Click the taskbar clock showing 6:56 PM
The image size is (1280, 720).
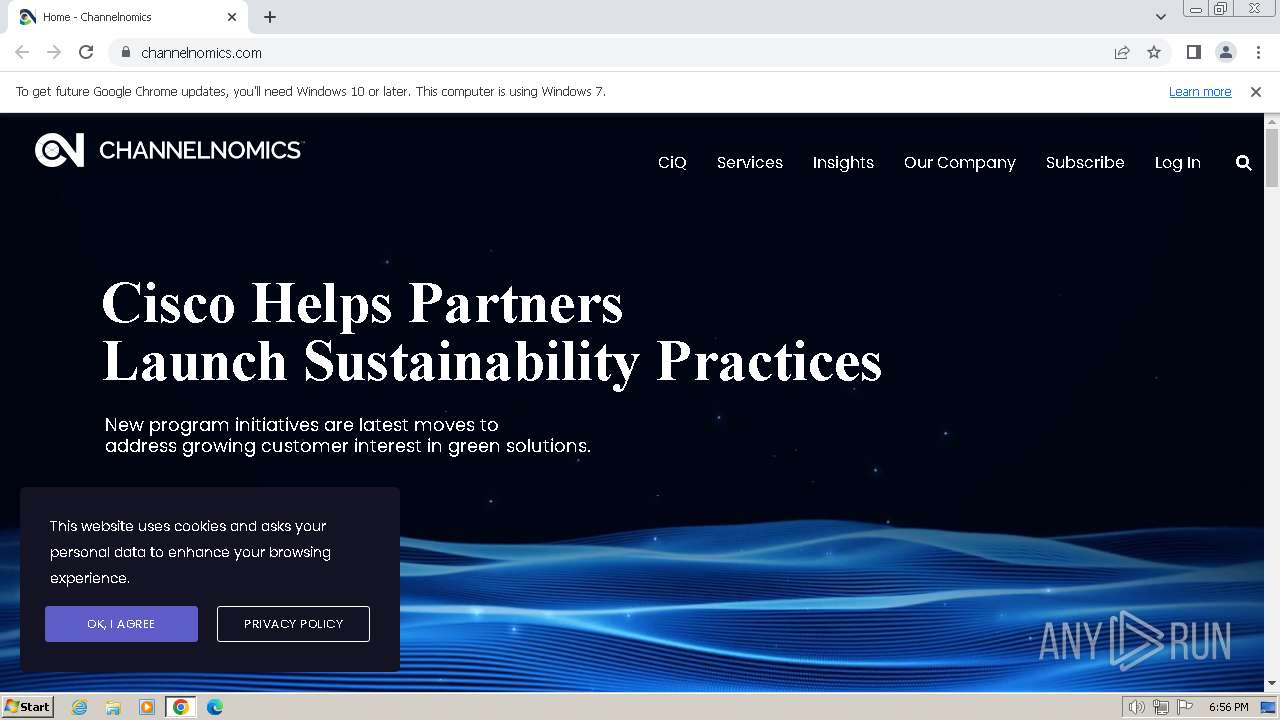pyautogui.click(x=1228, y=707)
